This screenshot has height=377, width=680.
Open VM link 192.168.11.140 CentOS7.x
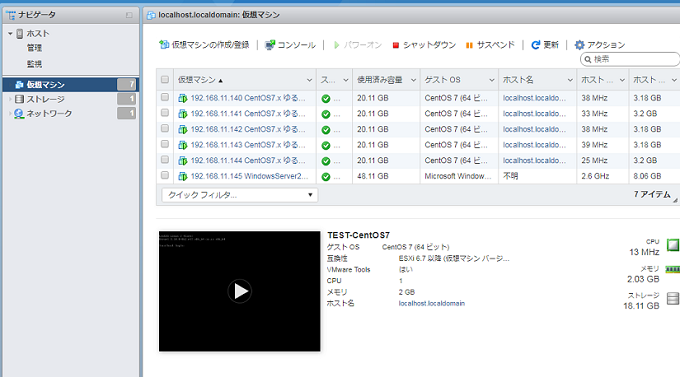[x=248, y=98]
